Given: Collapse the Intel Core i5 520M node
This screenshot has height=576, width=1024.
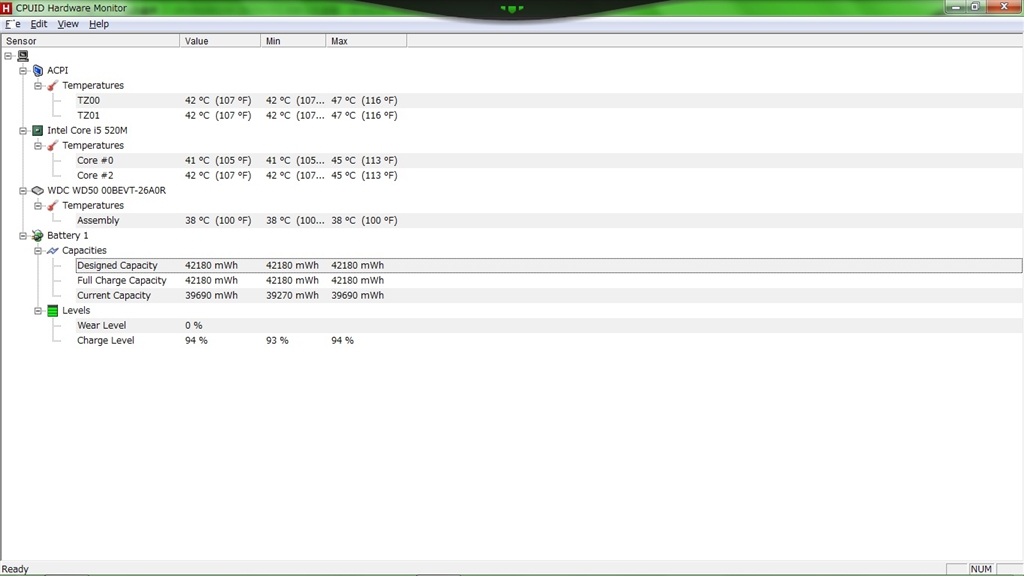Looking at the screenshot, I should point(23,131).
